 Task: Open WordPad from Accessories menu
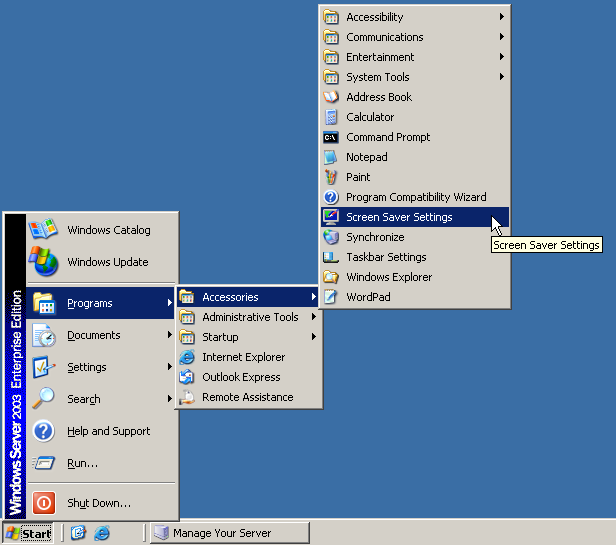[x=368, y=297]
